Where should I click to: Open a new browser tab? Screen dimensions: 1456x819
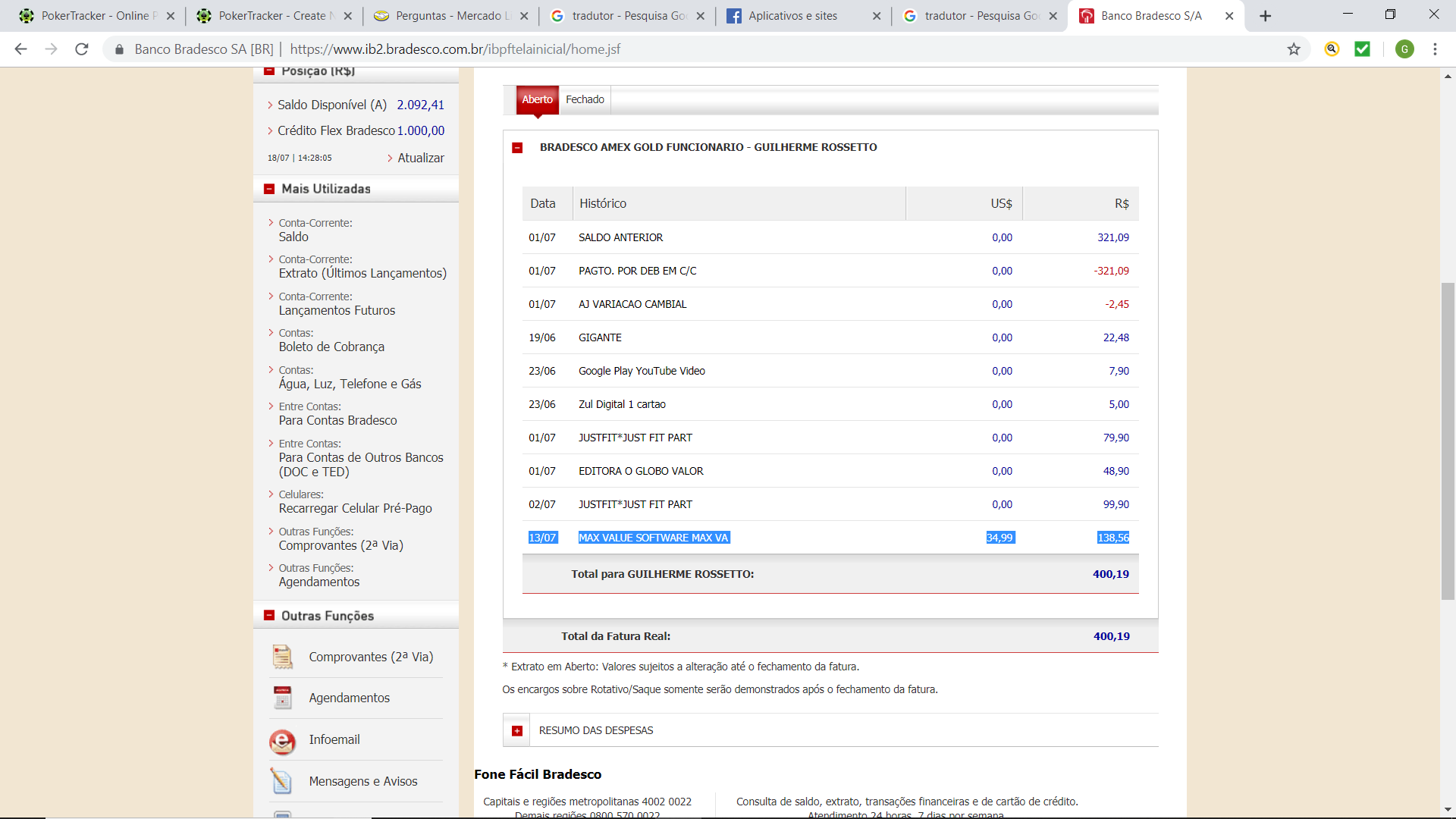point(1265,16)
